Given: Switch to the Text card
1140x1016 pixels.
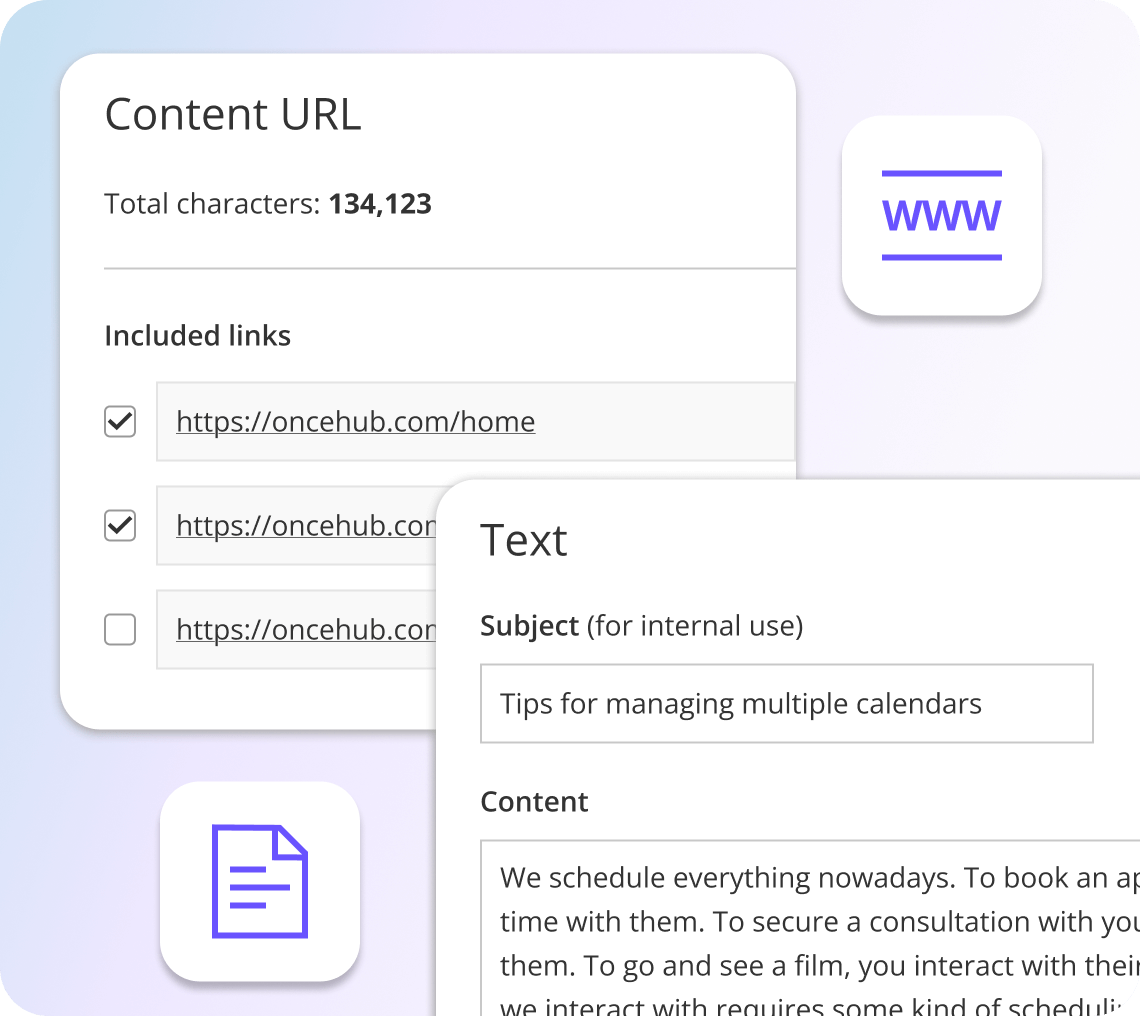Looking at the screenshot, I should tap(524, 540).
